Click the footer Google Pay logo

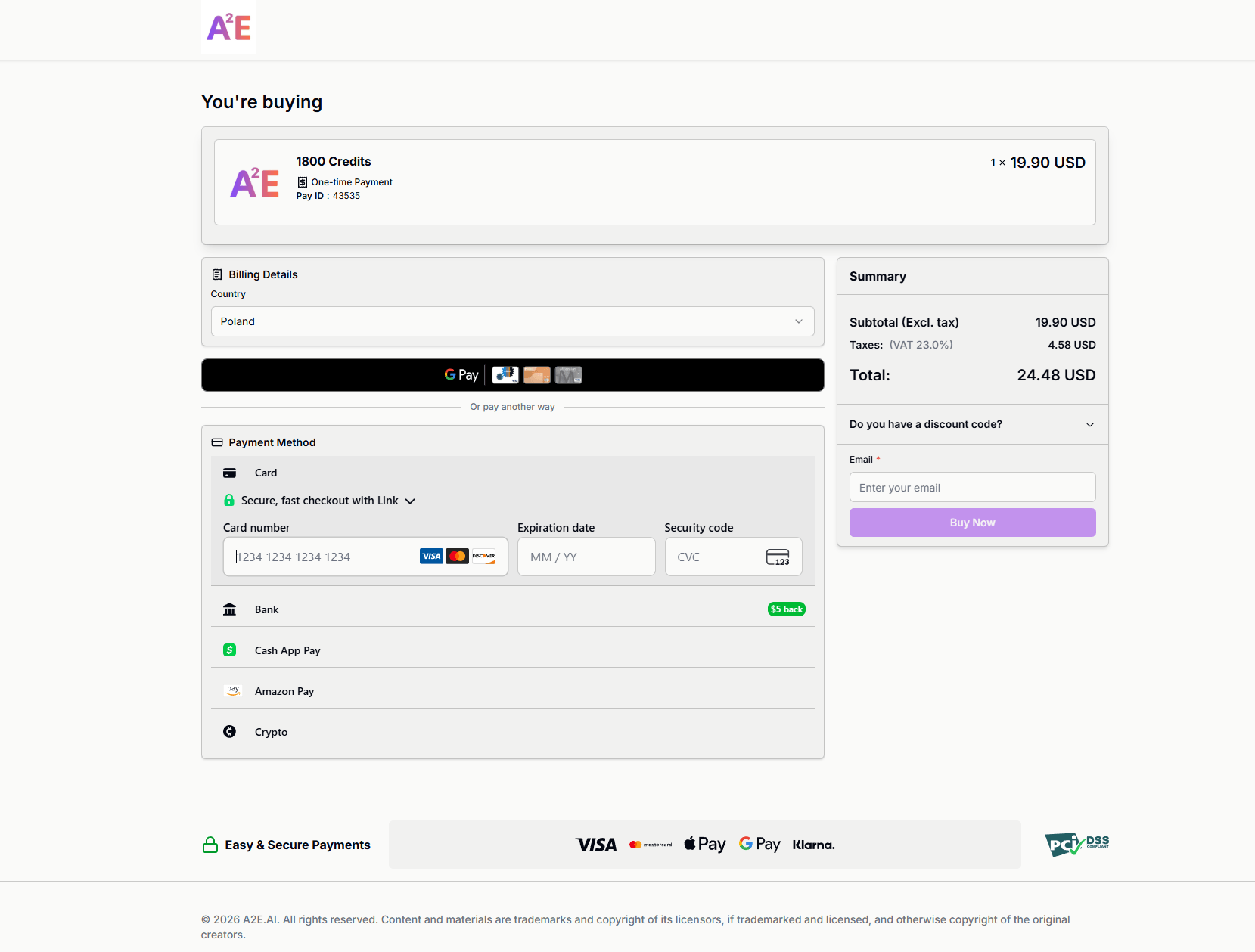pos(760,844)
